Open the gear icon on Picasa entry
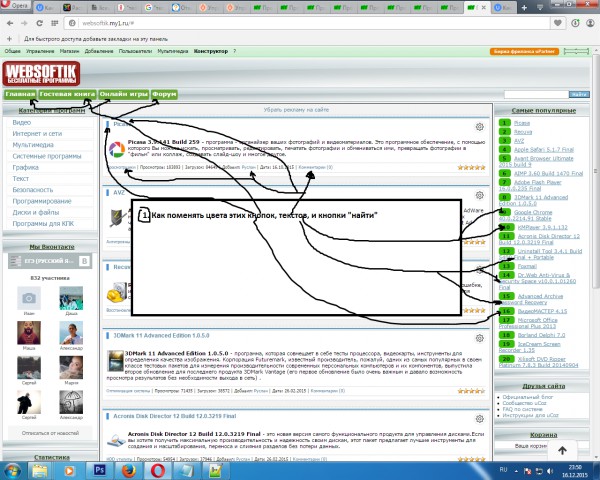This screenshot has height=480, width=600. click(x=479, y=127)
